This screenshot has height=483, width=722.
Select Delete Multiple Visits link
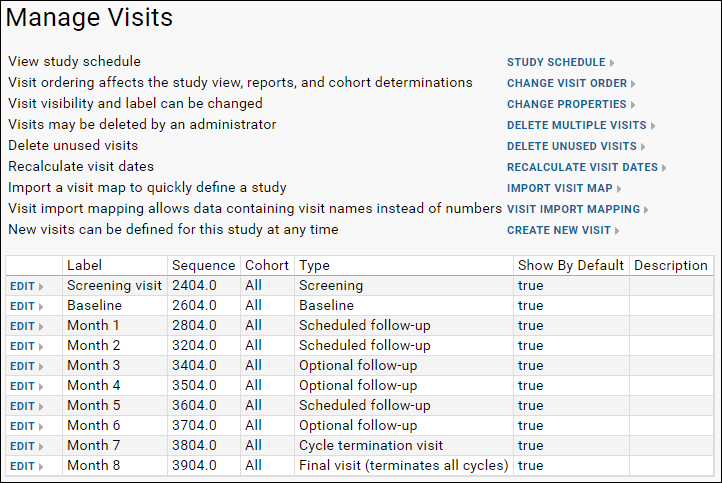581,125
